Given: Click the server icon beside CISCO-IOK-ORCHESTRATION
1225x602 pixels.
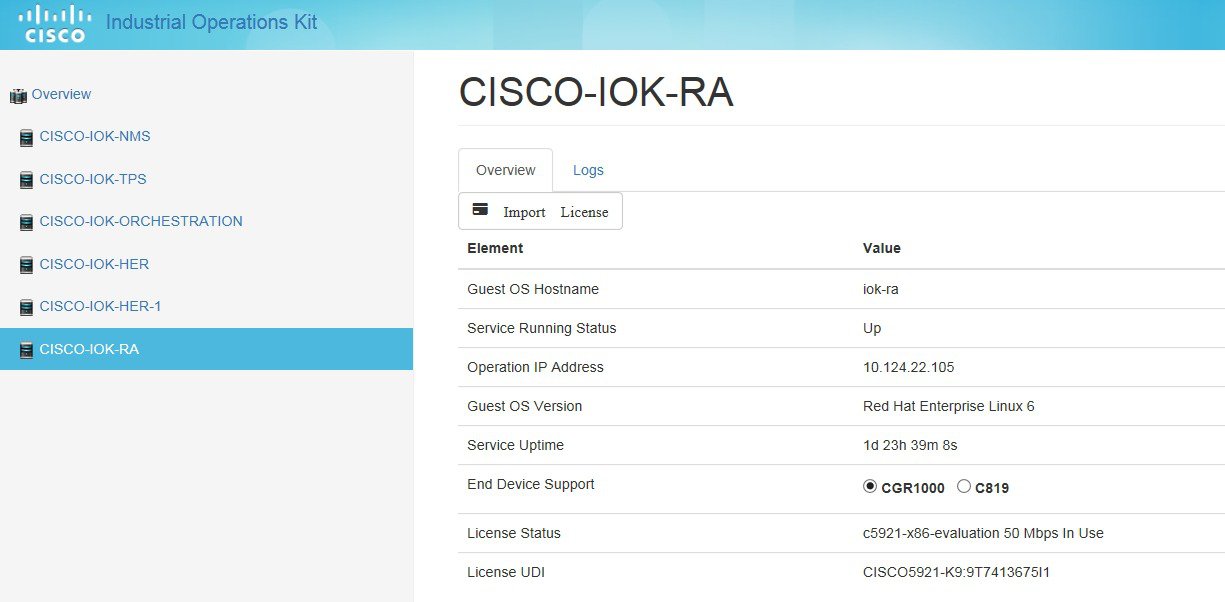Looking at the screenshot, I should click(x=26, y=223).
